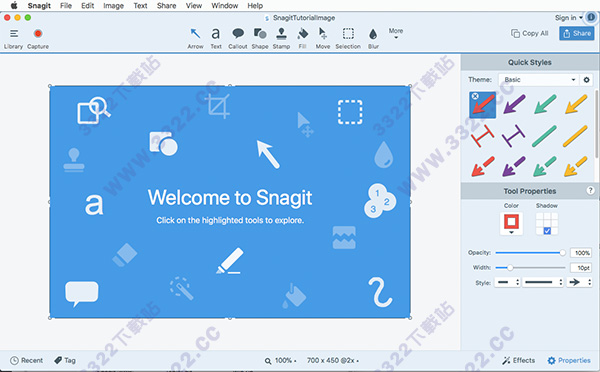
Task: Open the Color picker dropdown
Action: pos(511,224)
